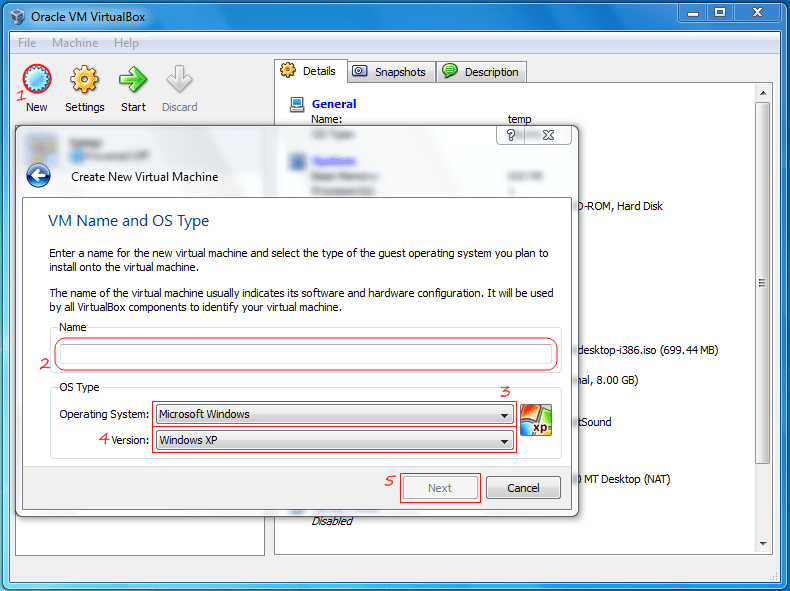This screenshot has width=790, height=591.
Task: Click the Cancel button
Action: click(x=523, y=488)
